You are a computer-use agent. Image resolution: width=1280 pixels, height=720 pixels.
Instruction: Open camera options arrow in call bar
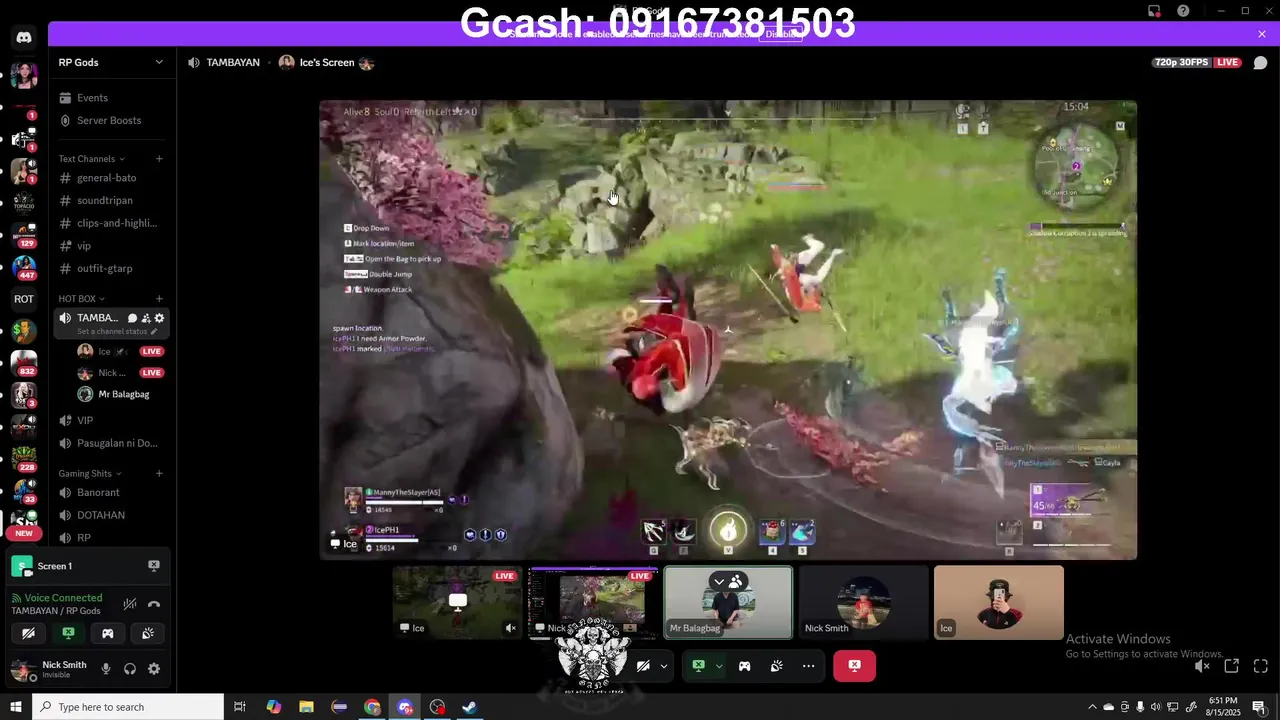pos(663,666)
